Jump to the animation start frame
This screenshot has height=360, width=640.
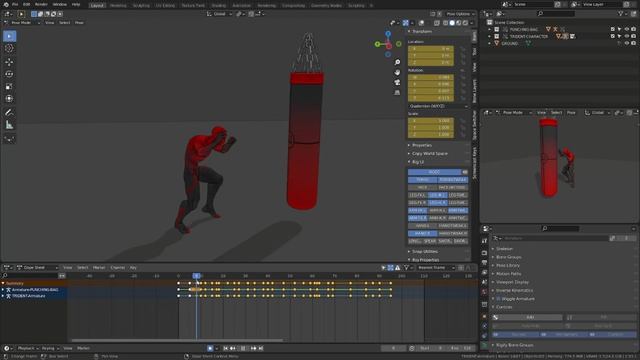225,348
